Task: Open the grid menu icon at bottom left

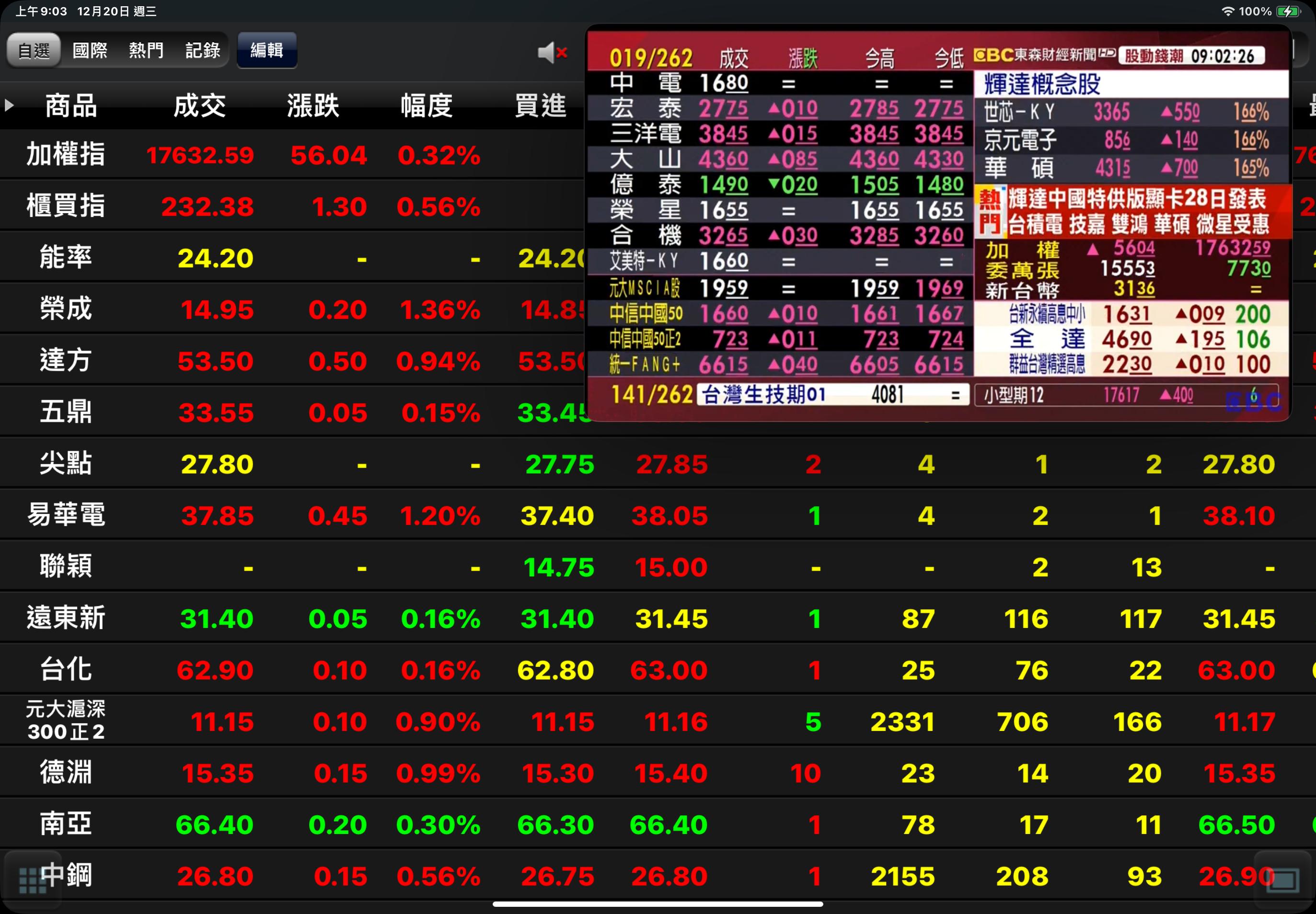Action: tap(33, 880)
